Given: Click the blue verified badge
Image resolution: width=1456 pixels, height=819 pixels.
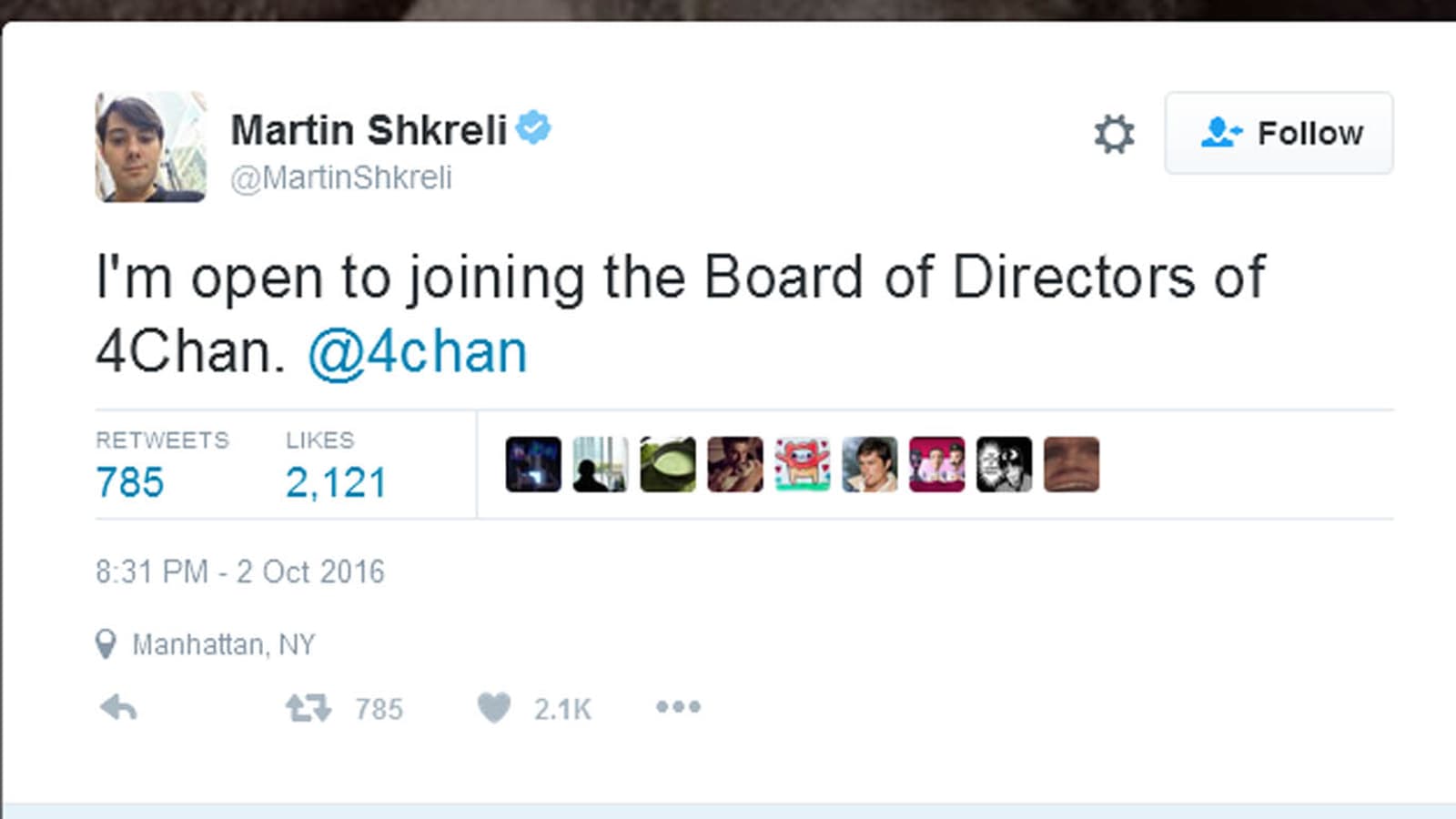Looking at the screenshot, I should point(533,127).
